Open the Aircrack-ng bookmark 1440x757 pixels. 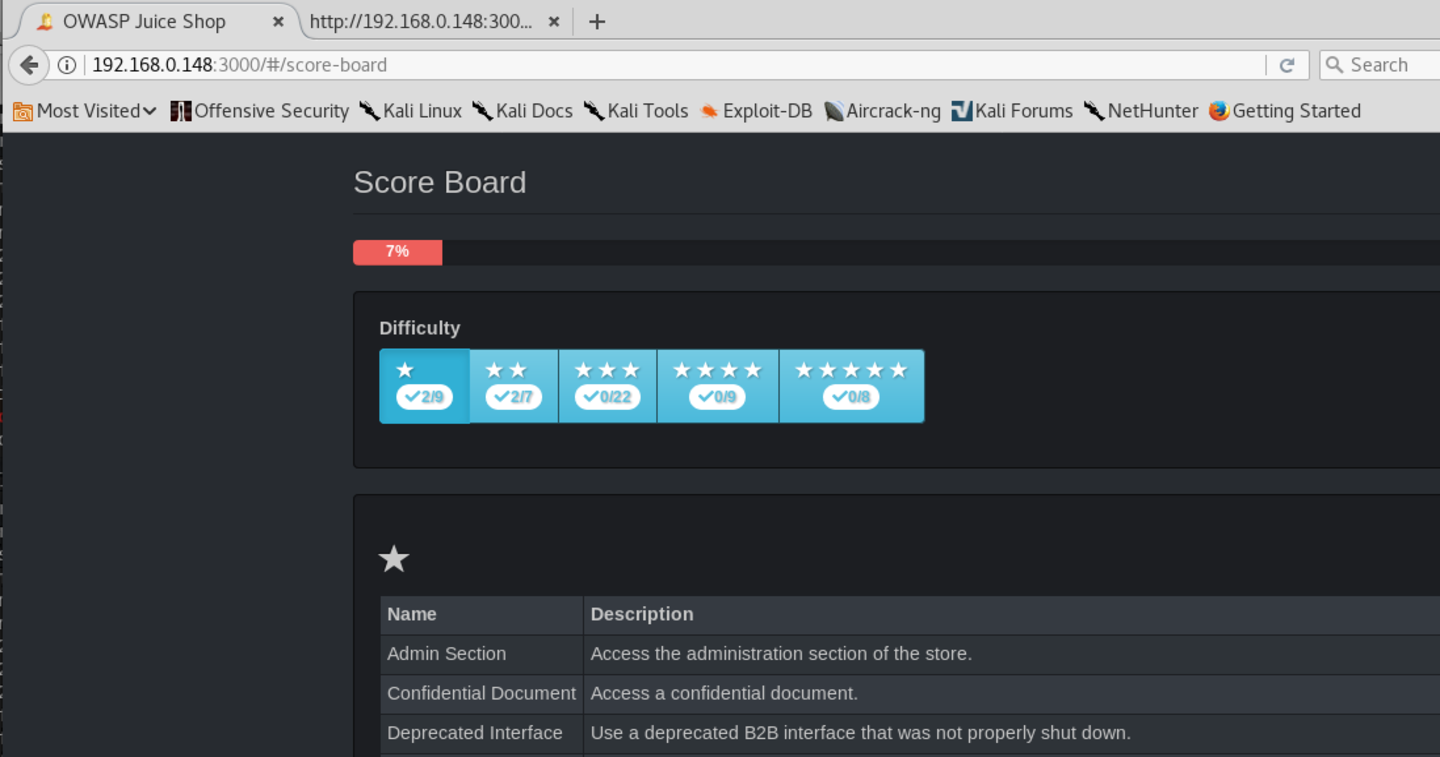coord(882,111)
